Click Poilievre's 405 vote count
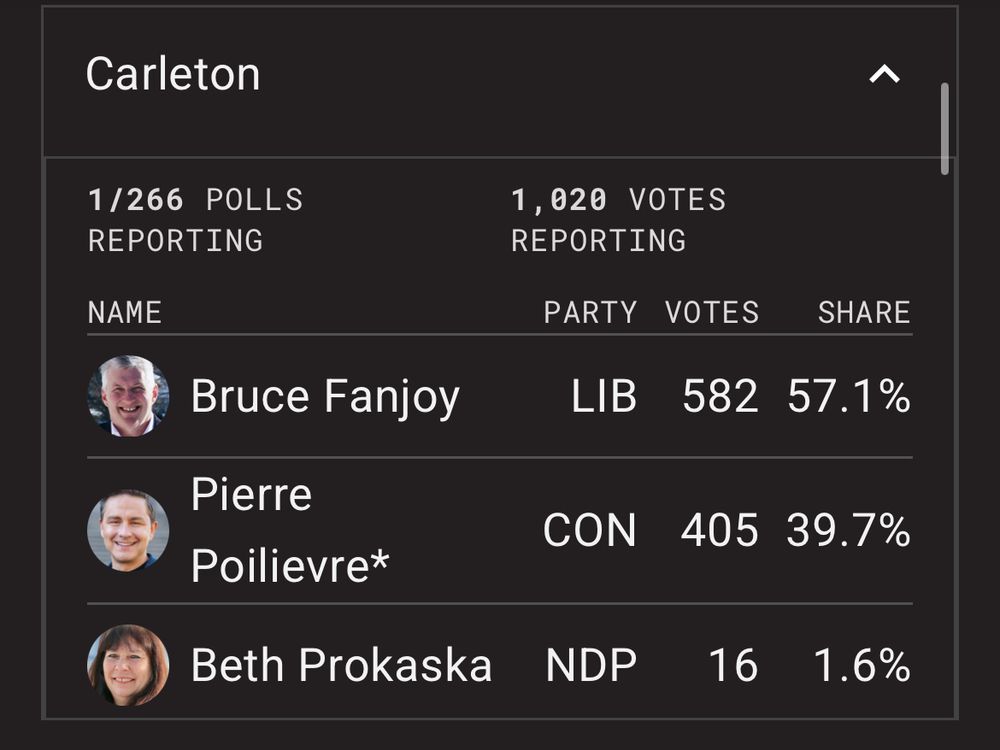The image size is (1000, 750). click(719, 530)
